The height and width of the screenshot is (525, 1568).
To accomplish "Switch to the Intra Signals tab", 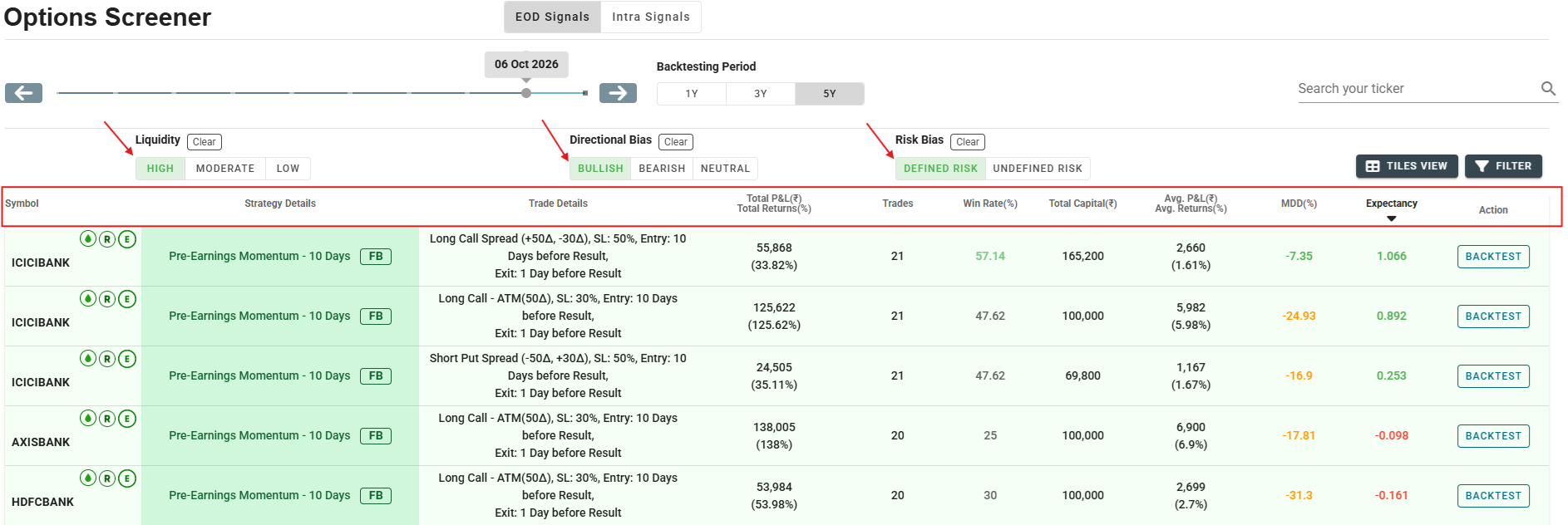I will [x=651, y=17].
